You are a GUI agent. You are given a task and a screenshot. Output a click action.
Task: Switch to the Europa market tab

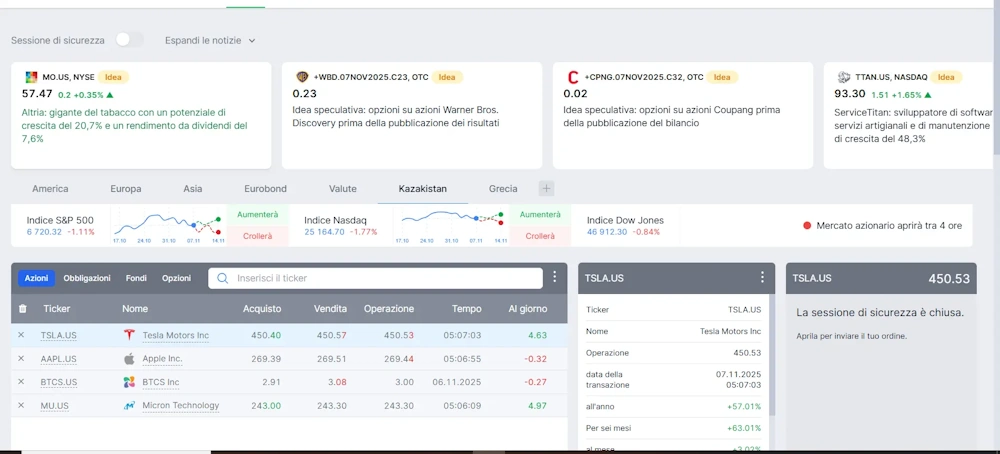(x=126, y=188)
